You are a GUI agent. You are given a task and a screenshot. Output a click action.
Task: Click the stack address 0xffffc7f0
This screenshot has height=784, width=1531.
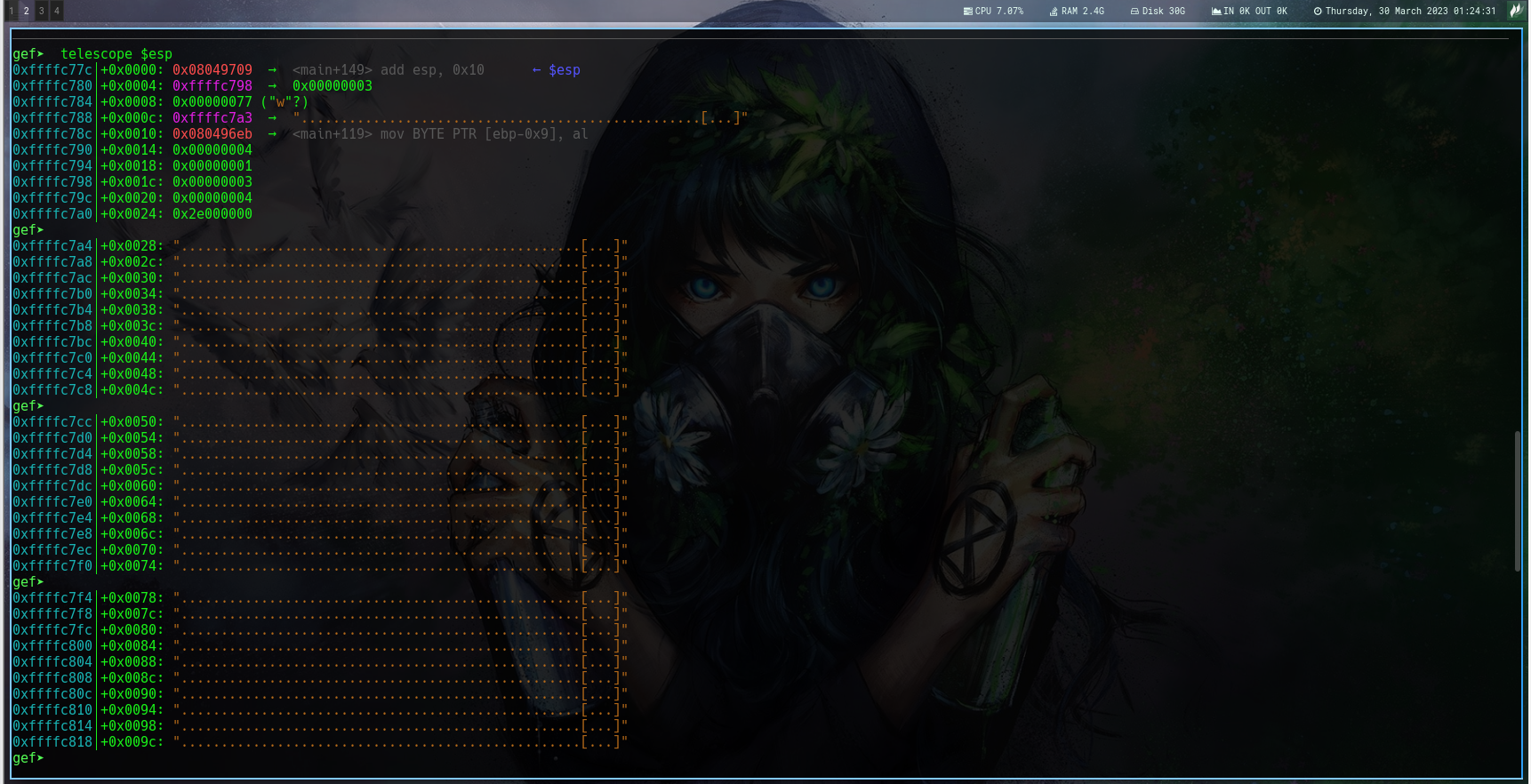[52, 566]
